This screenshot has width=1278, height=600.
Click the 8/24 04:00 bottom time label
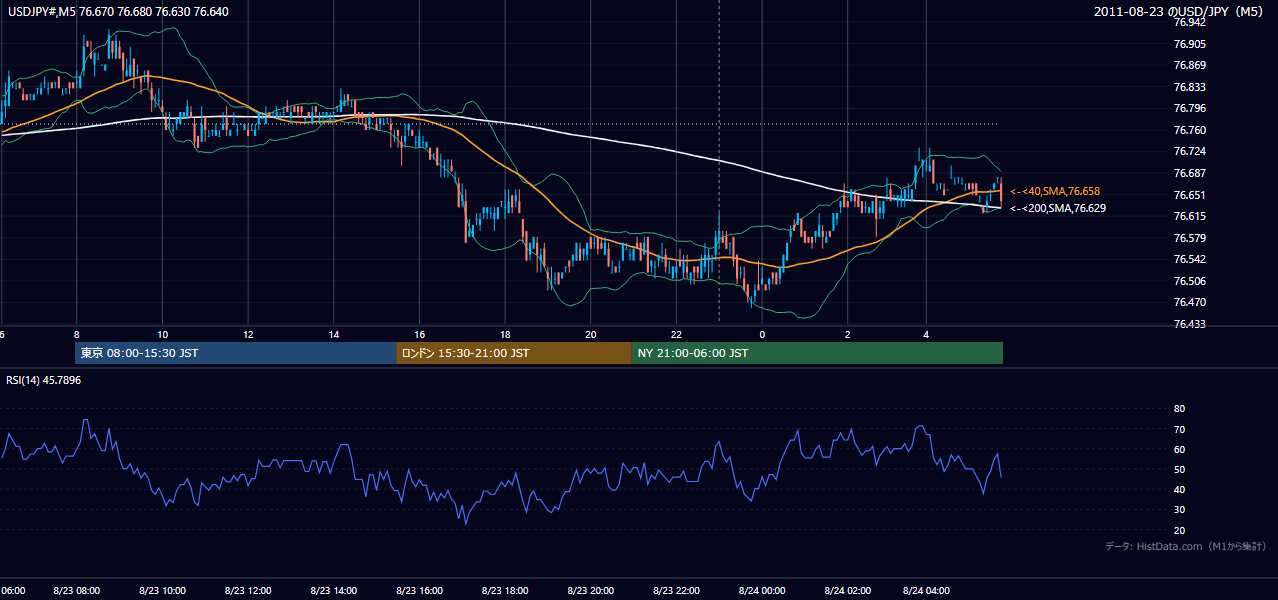point(926,590)
